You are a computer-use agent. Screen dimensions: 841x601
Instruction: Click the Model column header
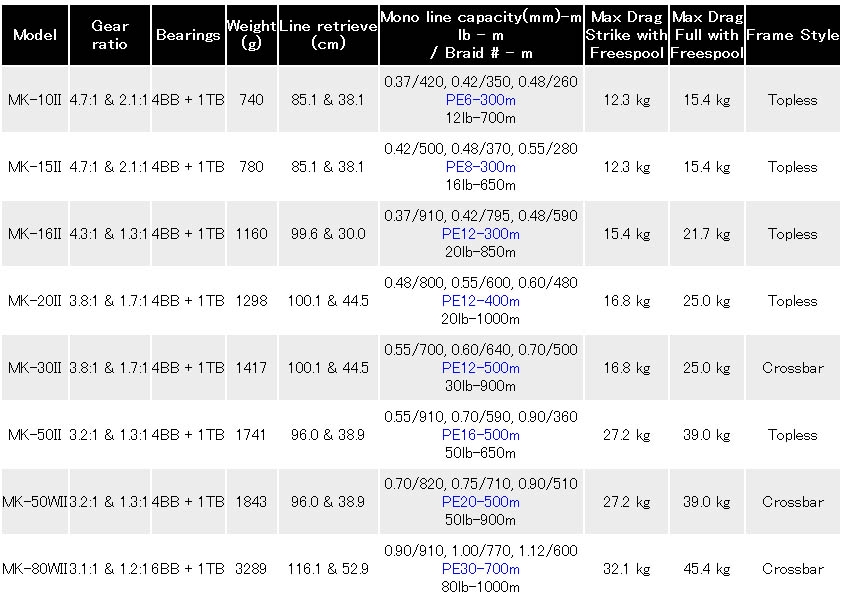[35, 35]
